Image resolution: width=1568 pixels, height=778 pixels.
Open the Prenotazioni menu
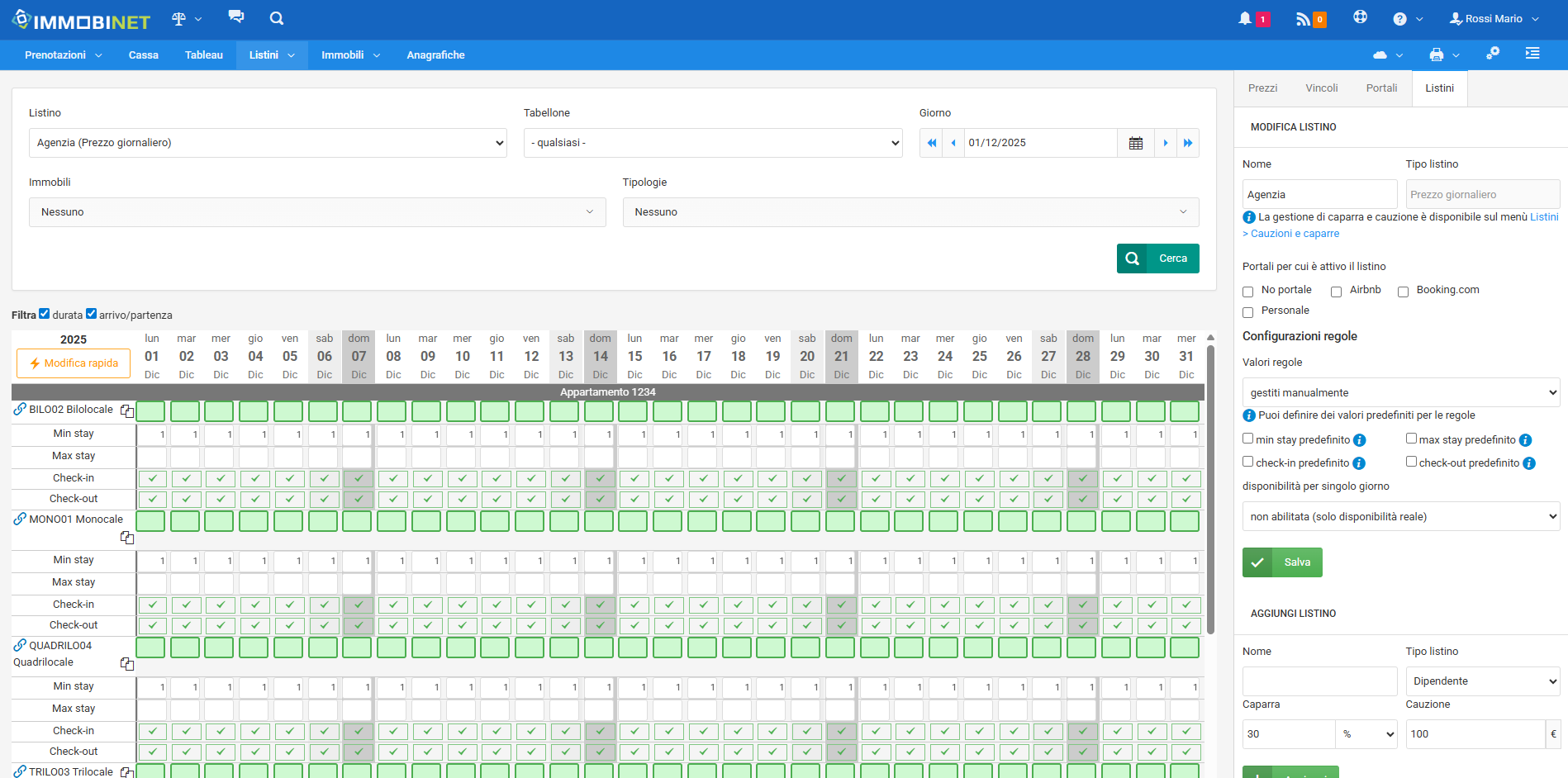pyautogui.click(x=63, y=55)
